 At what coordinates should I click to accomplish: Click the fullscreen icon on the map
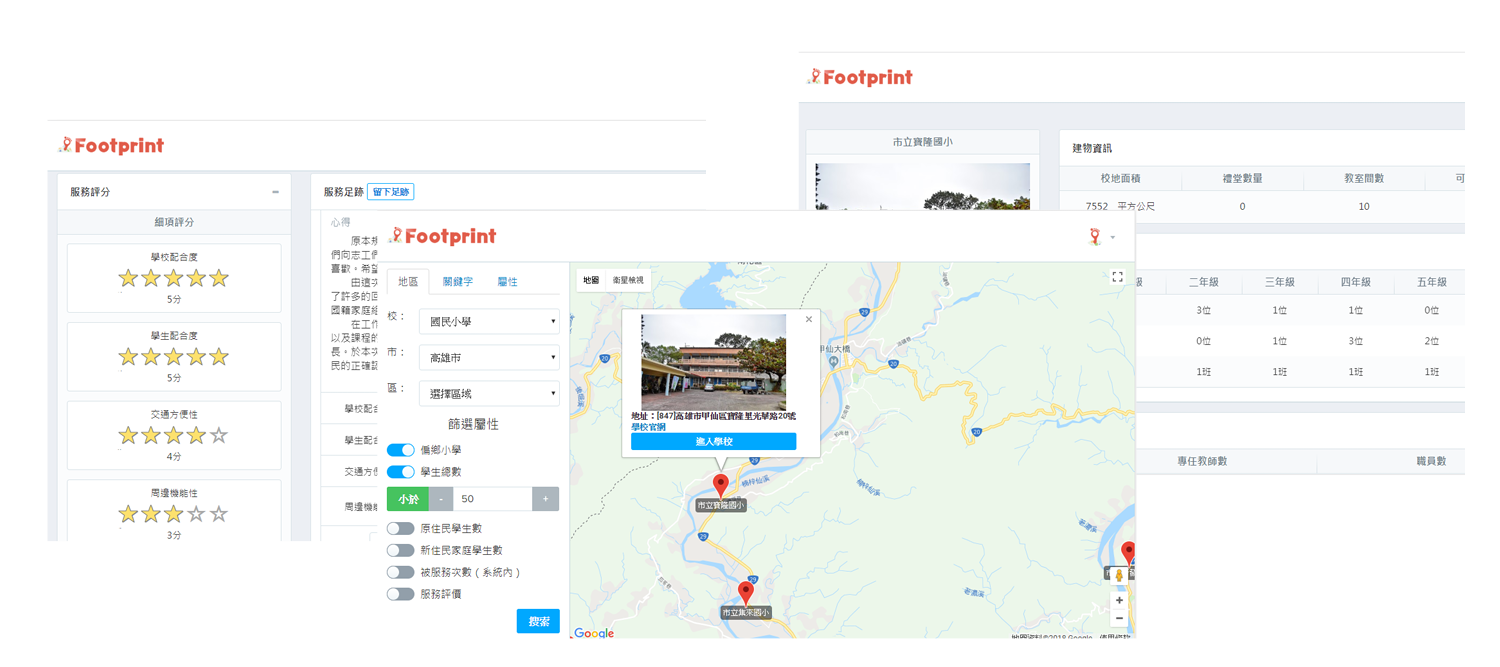tap(1117, 277)
